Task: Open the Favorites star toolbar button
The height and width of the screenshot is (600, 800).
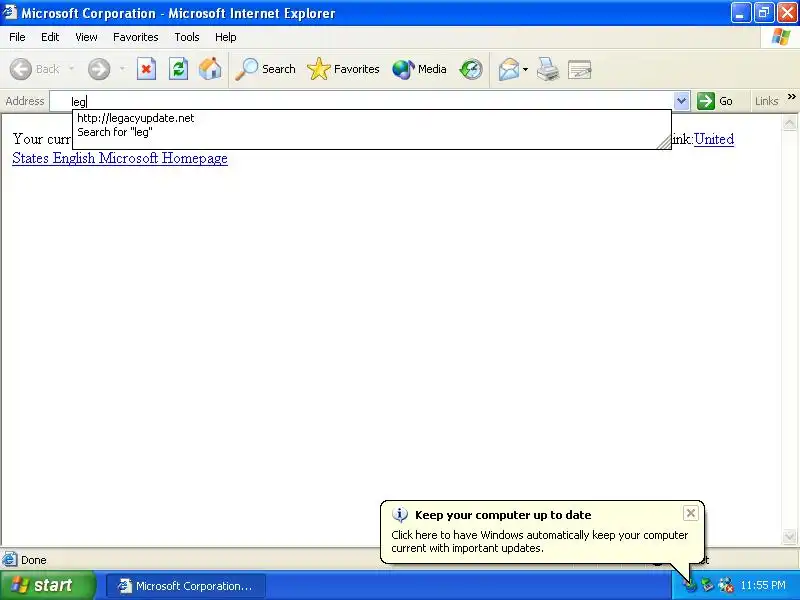Action: coord(343,69)
